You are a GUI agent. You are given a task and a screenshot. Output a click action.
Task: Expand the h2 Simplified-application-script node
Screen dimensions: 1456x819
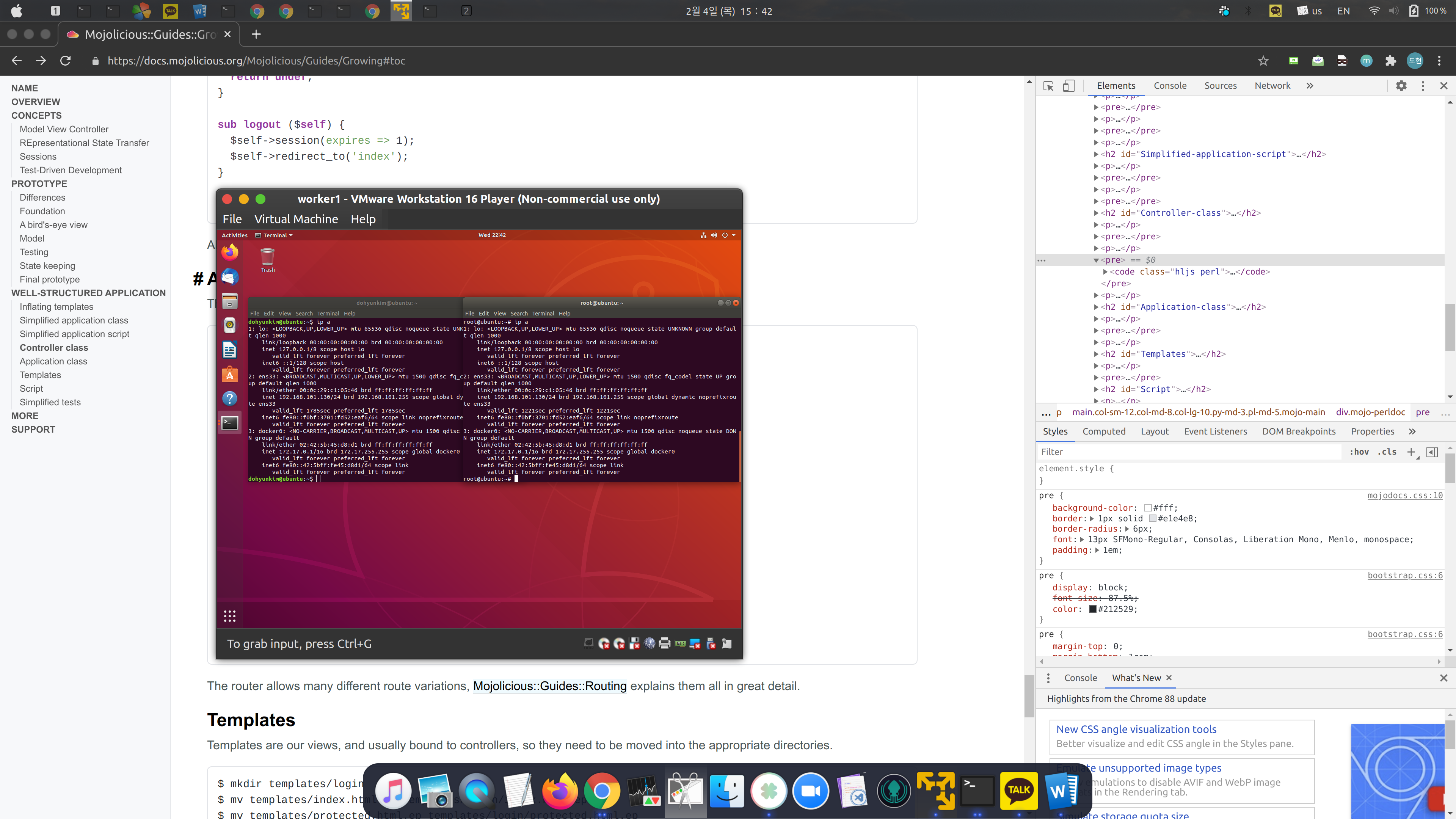[x=1097, y=154]
